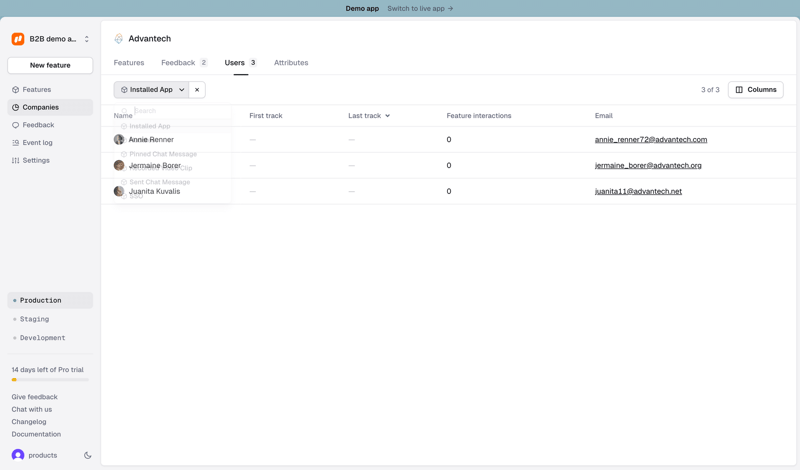Open Companies in the sidebar
The width and height of the screenshot is (800, 470).
point(50,107)
